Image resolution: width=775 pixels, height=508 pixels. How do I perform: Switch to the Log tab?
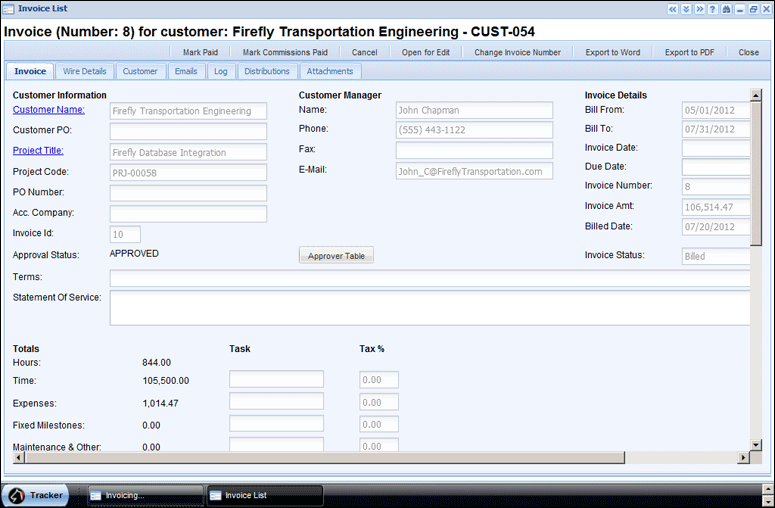click(220, 71)
